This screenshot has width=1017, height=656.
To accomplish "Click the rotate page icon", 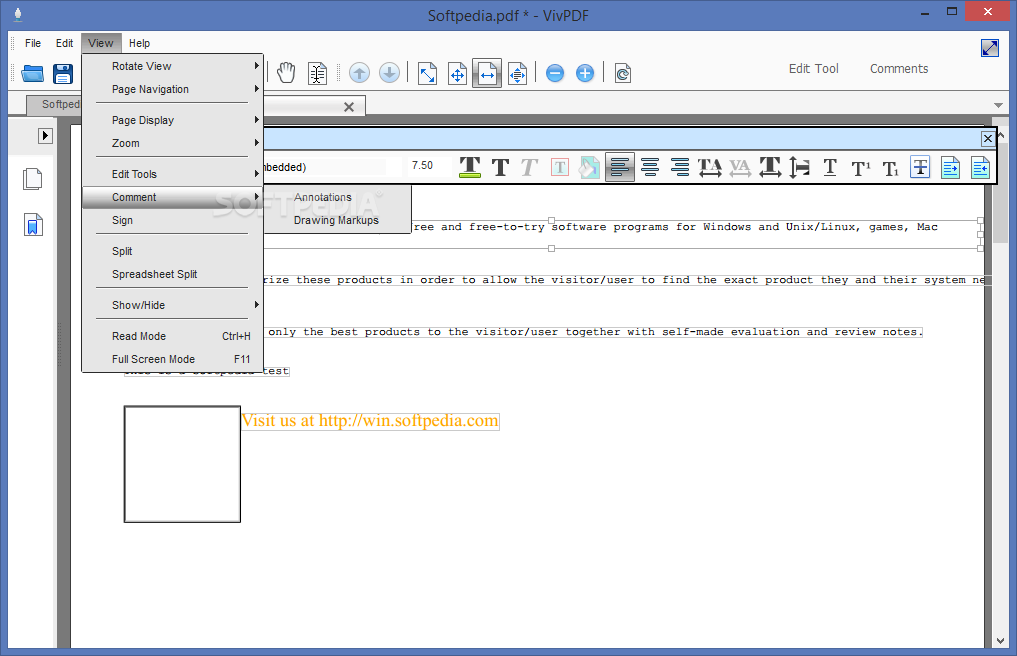I will coord(623,73).
